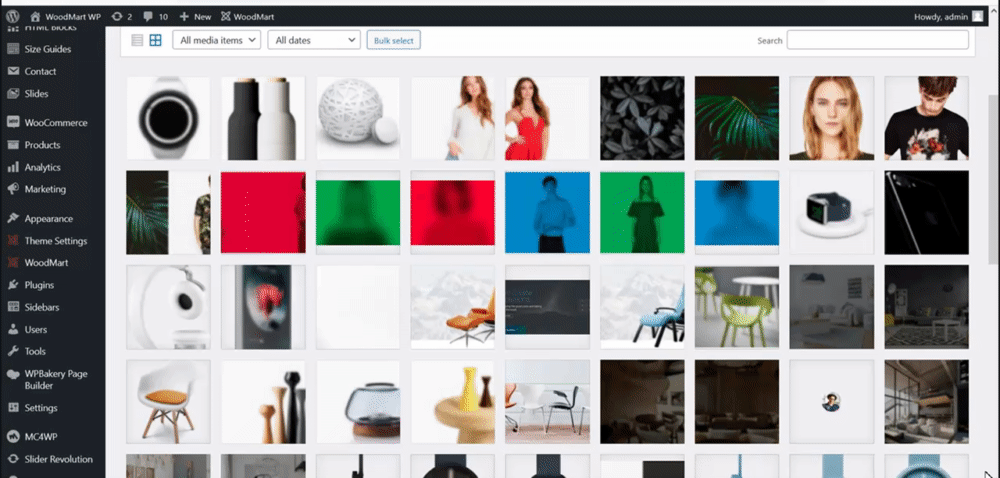Open WPBakery Page Builder link

(56, 380)
